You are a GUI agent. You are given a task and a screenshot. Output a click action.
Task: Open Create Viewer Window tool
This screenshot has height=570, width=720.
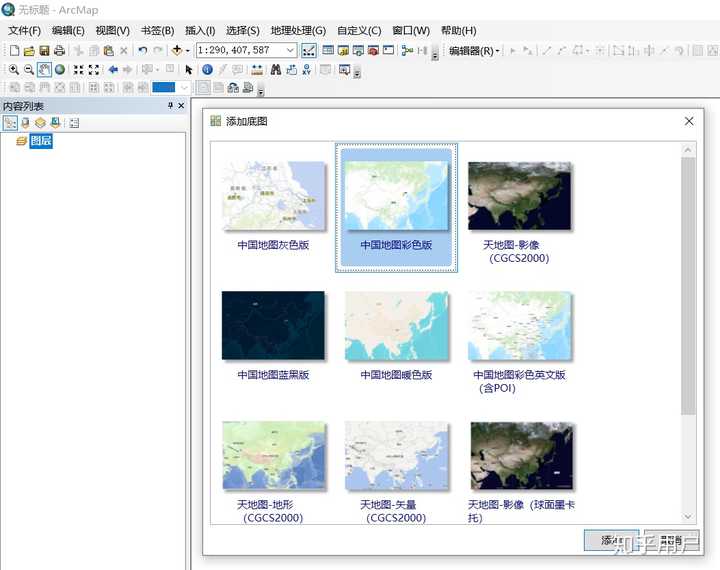[344, 70]
